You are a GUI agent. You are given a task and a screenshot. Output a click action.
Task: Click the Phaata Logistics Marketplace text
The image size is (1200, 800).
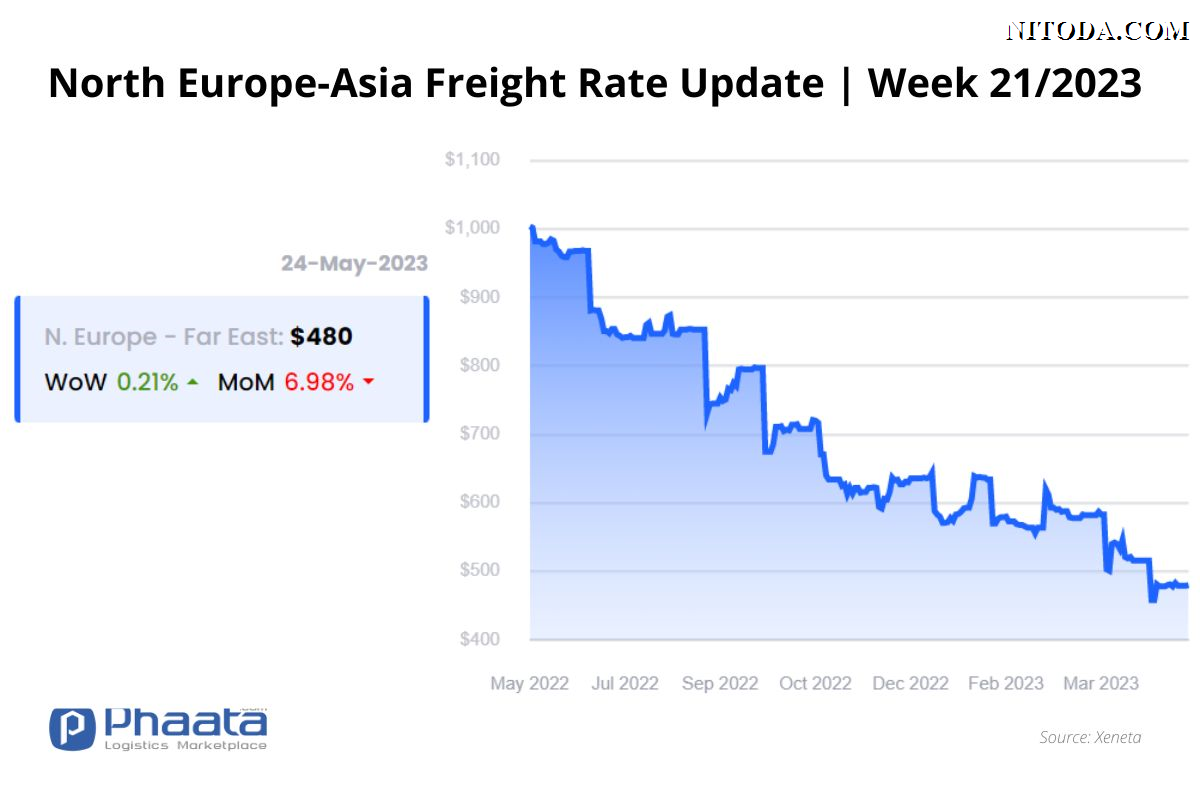pyautogui.click(x=185, y=730)
